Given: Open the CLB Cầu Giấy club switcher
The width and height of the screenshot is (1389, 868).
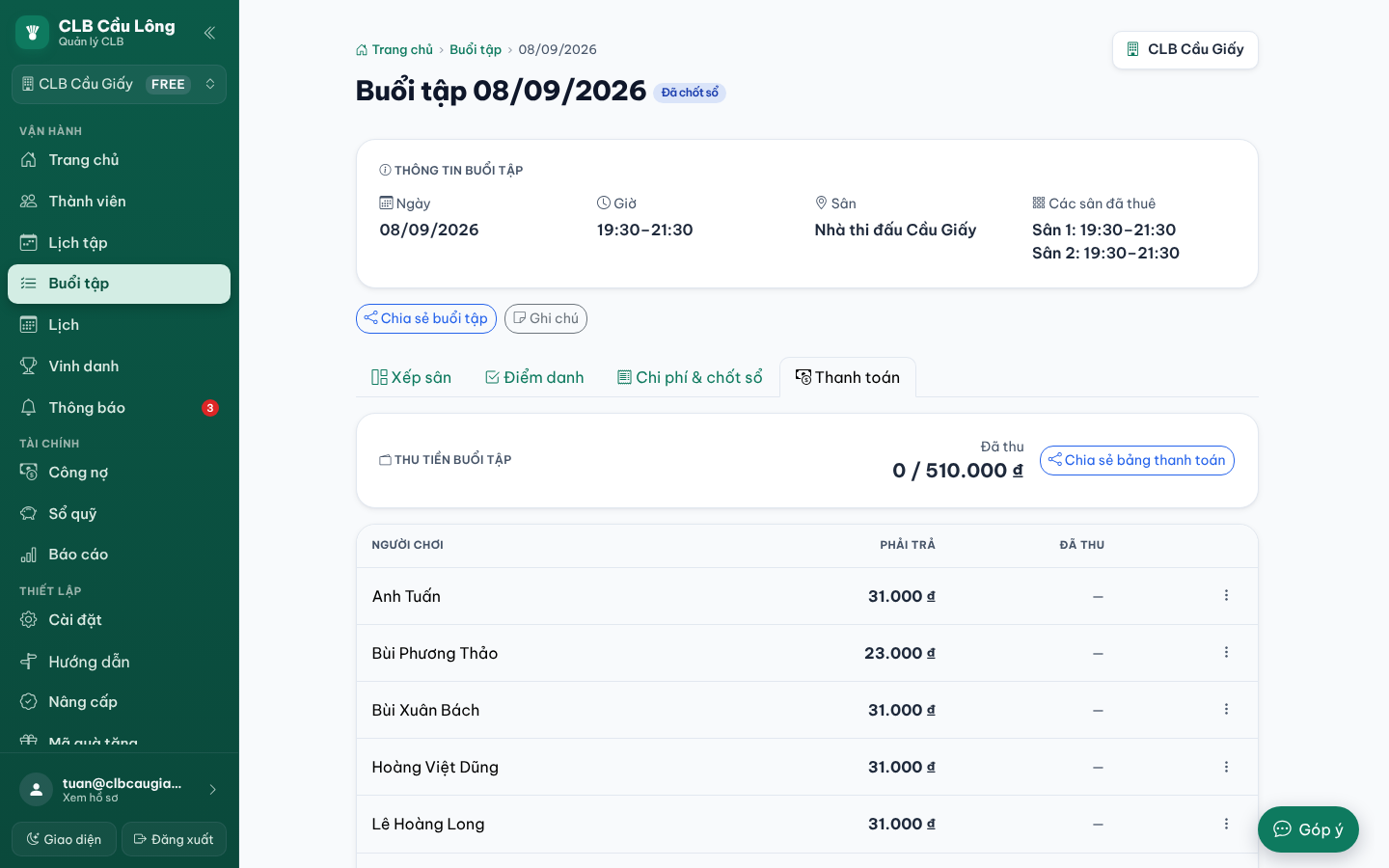Looking at the screenshot, I should [119, 84].
